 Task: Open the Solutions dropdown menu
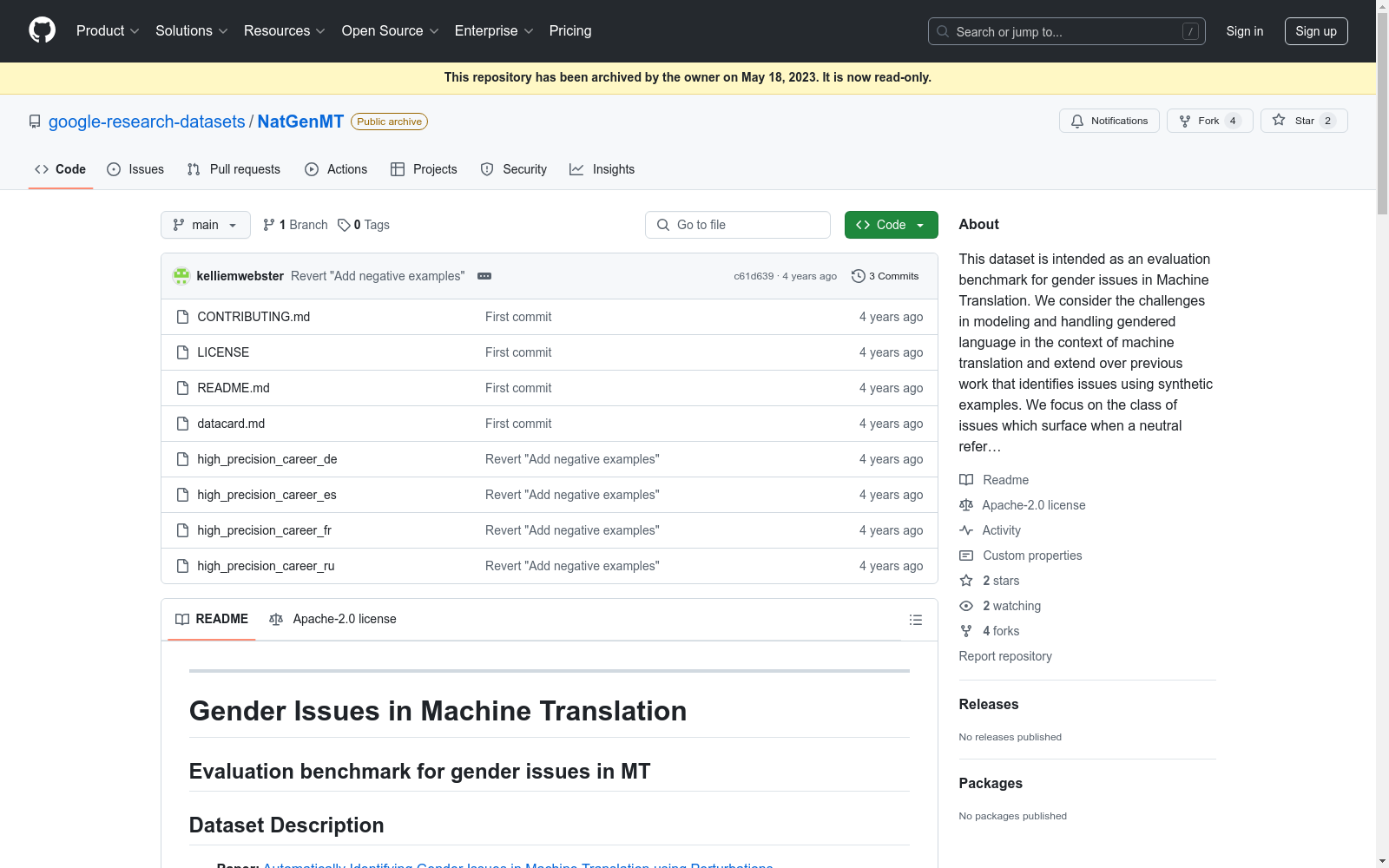point(191,31)
